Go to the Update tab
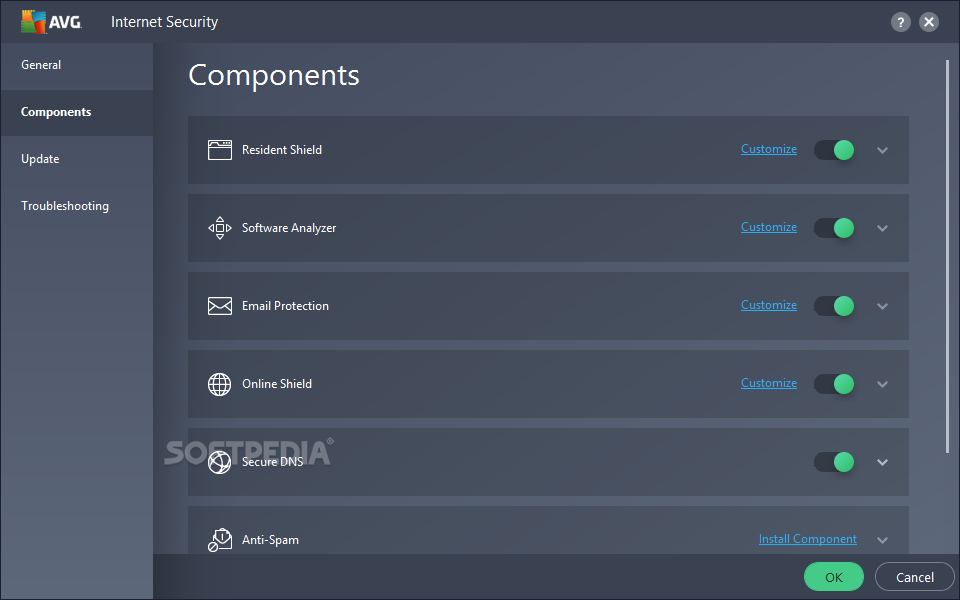The height and width of the screenshot is (600, 960). point(77,159)
